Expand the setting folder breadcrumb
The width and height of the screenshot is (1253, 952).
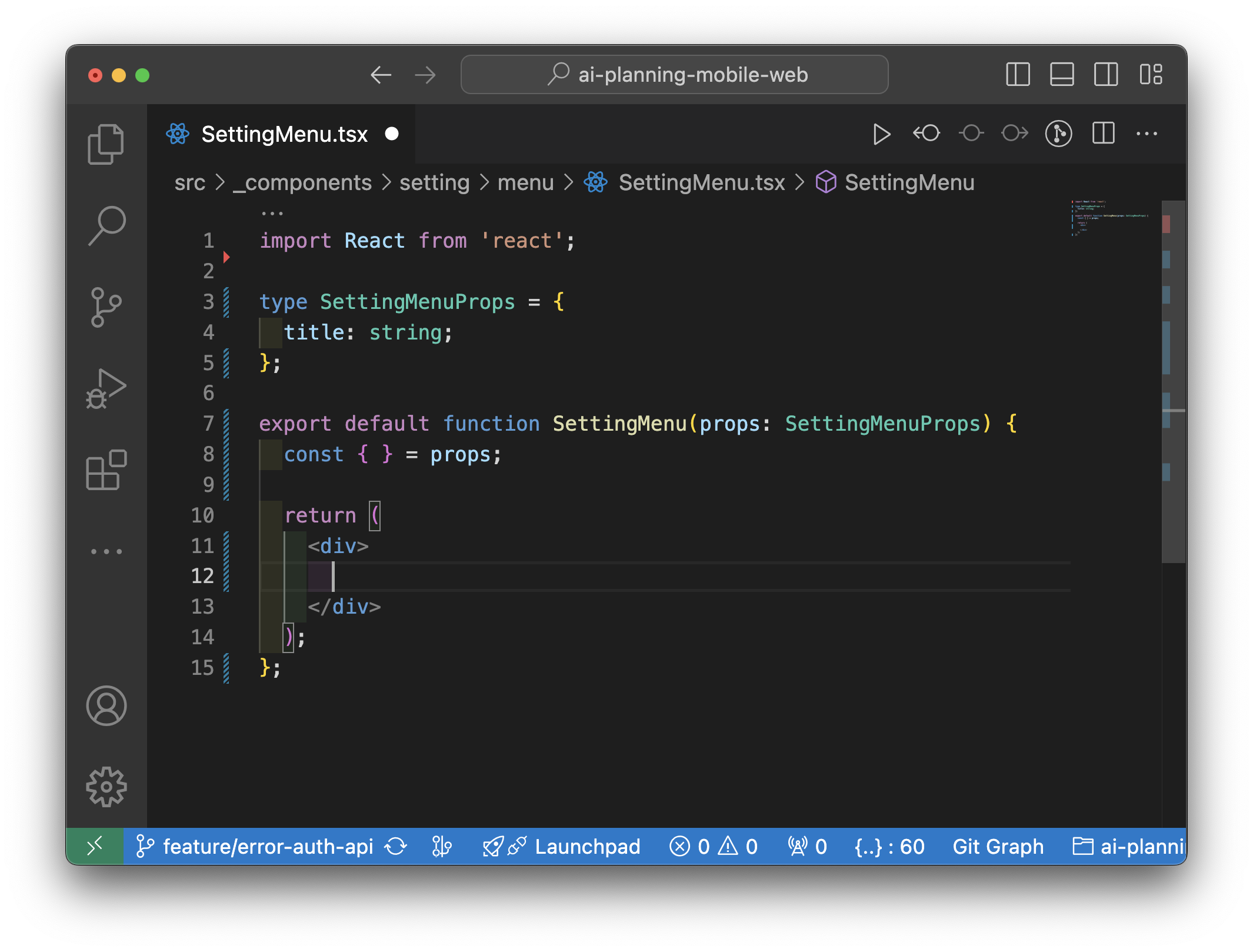click(x=434, y=182)
